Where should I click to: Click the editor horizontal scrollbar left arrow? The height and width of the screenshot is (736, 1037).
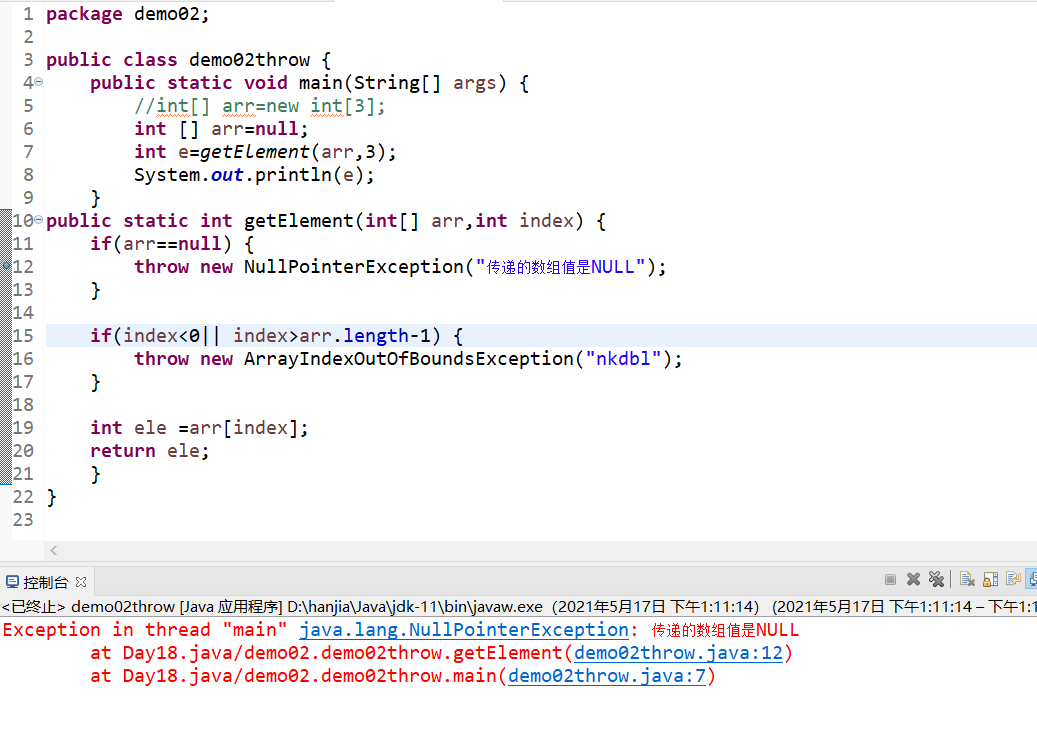(54, 550)
